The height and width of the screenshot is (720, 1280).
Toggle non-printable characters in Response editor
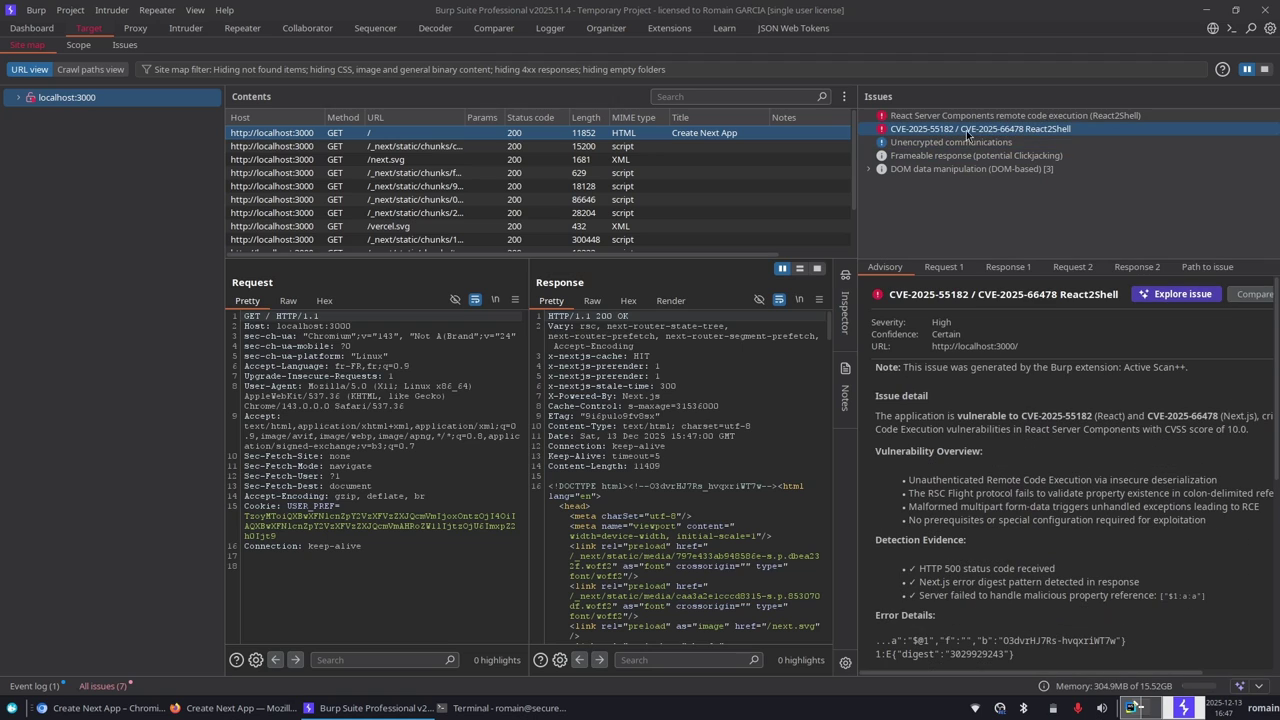(x=799, y=300)
